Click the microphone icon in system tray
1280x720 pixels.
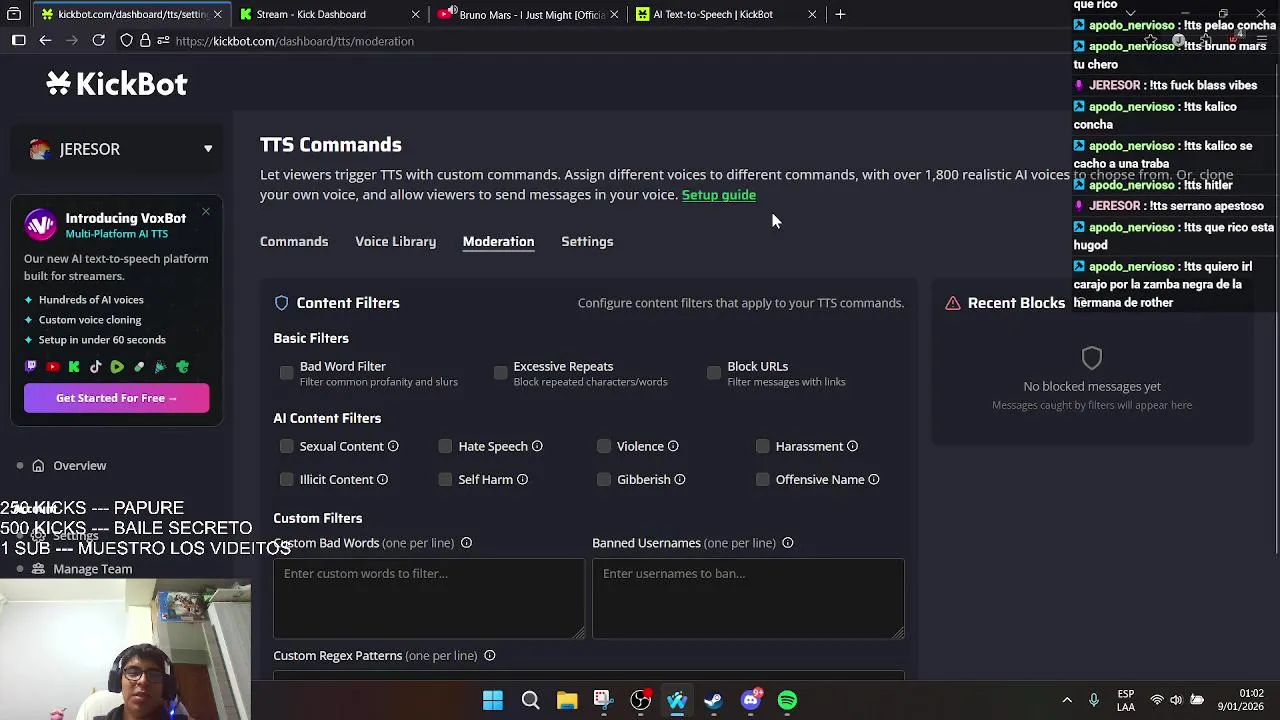click(1093, 700)
